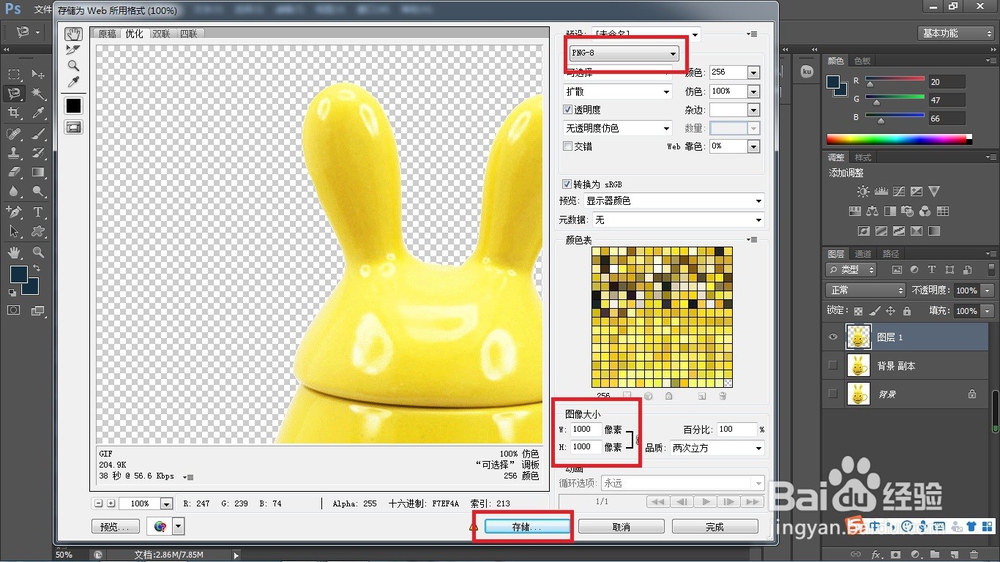Switch to the 色板 swatches tab
The width and height of the screenshot is (1000, 562).
(x=862, y=61)
